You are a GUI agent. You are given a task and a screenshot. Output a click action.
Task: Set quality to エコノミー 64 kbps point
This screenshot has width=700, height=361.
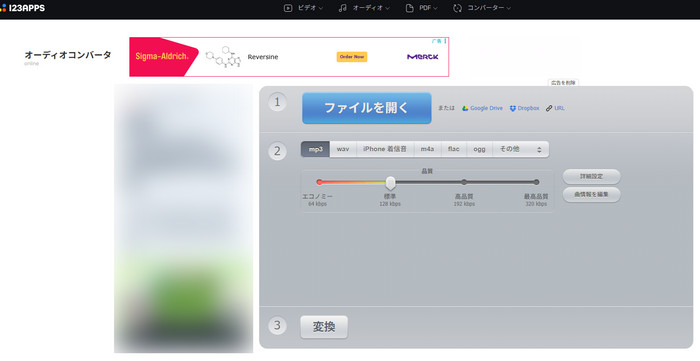click(319, 182)
